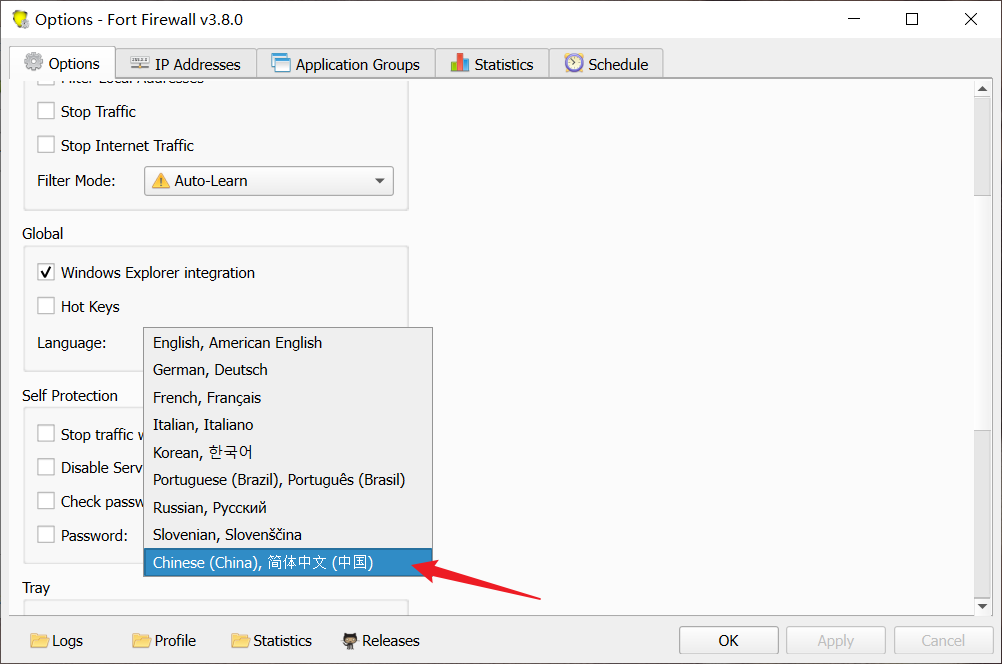
Task: Uncheck Windows Explorer integration
Action: pos(46,272)
